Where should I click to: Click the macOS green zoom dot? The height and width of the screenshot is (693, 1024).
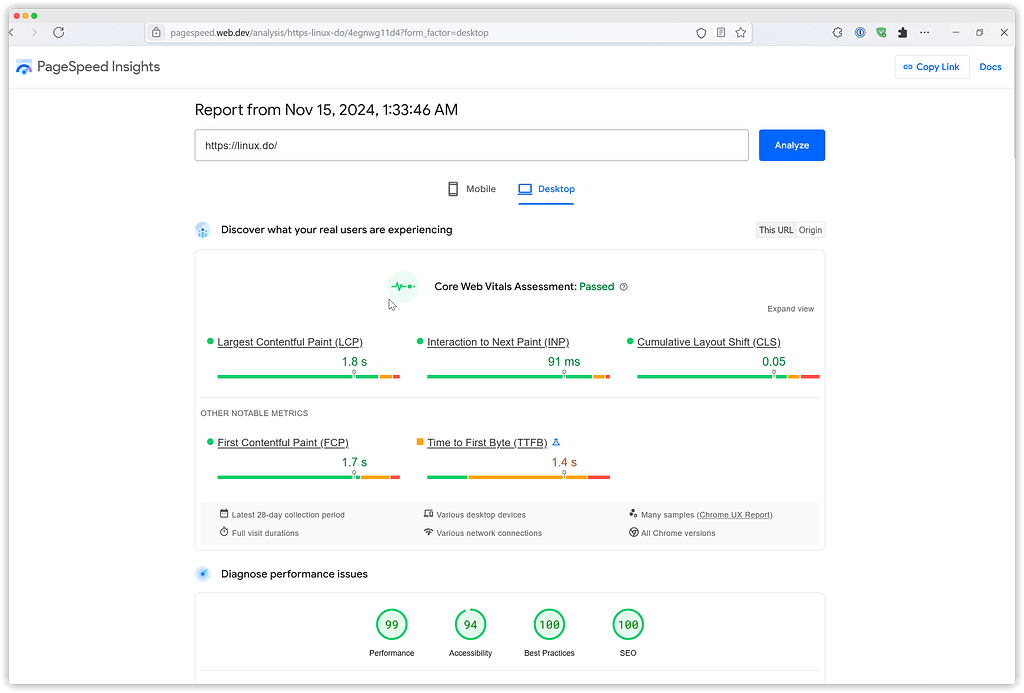tap(34, 16)
